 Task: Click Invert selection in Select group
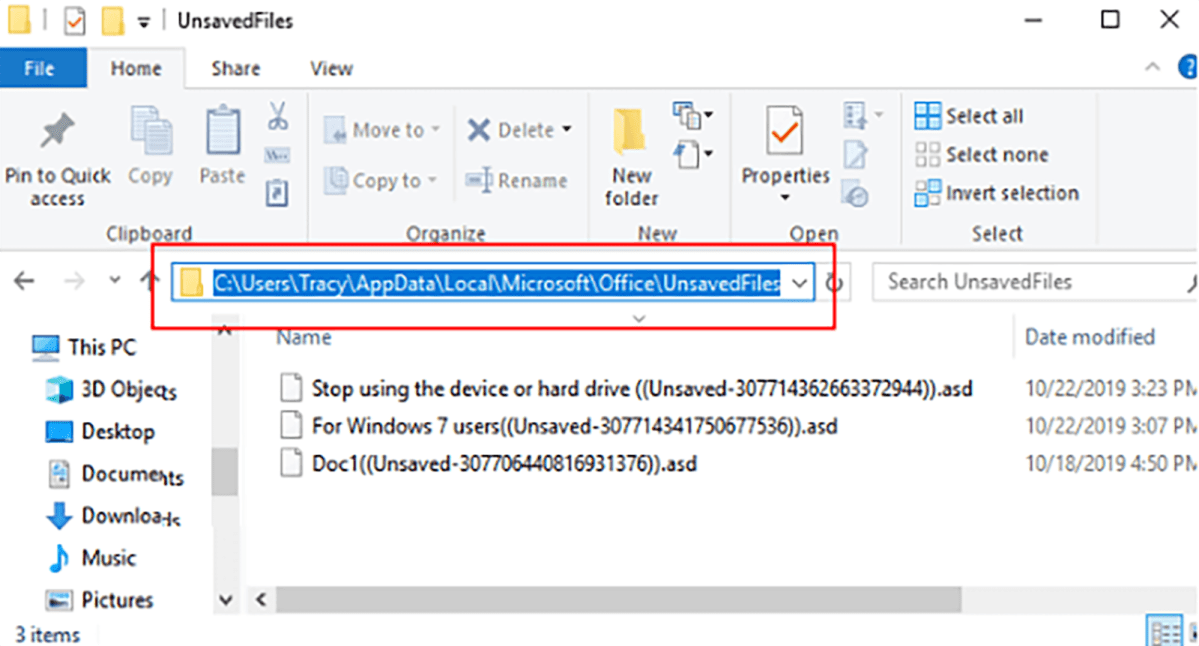pos(996,193)
